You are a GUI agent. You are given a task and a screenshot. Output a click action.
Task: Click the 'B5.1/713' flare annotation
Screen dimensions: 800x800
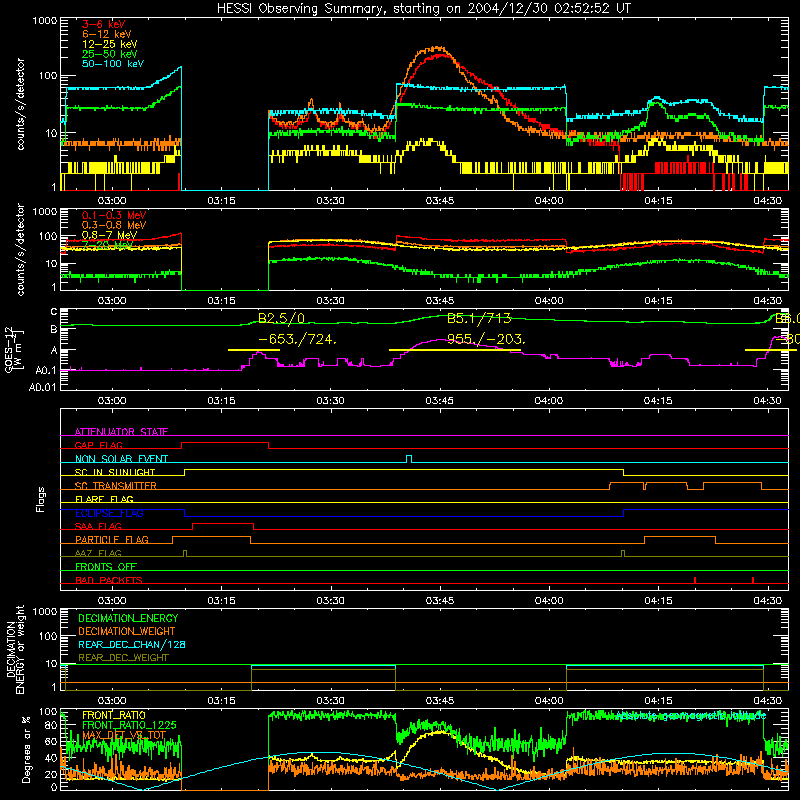(479, 318)
